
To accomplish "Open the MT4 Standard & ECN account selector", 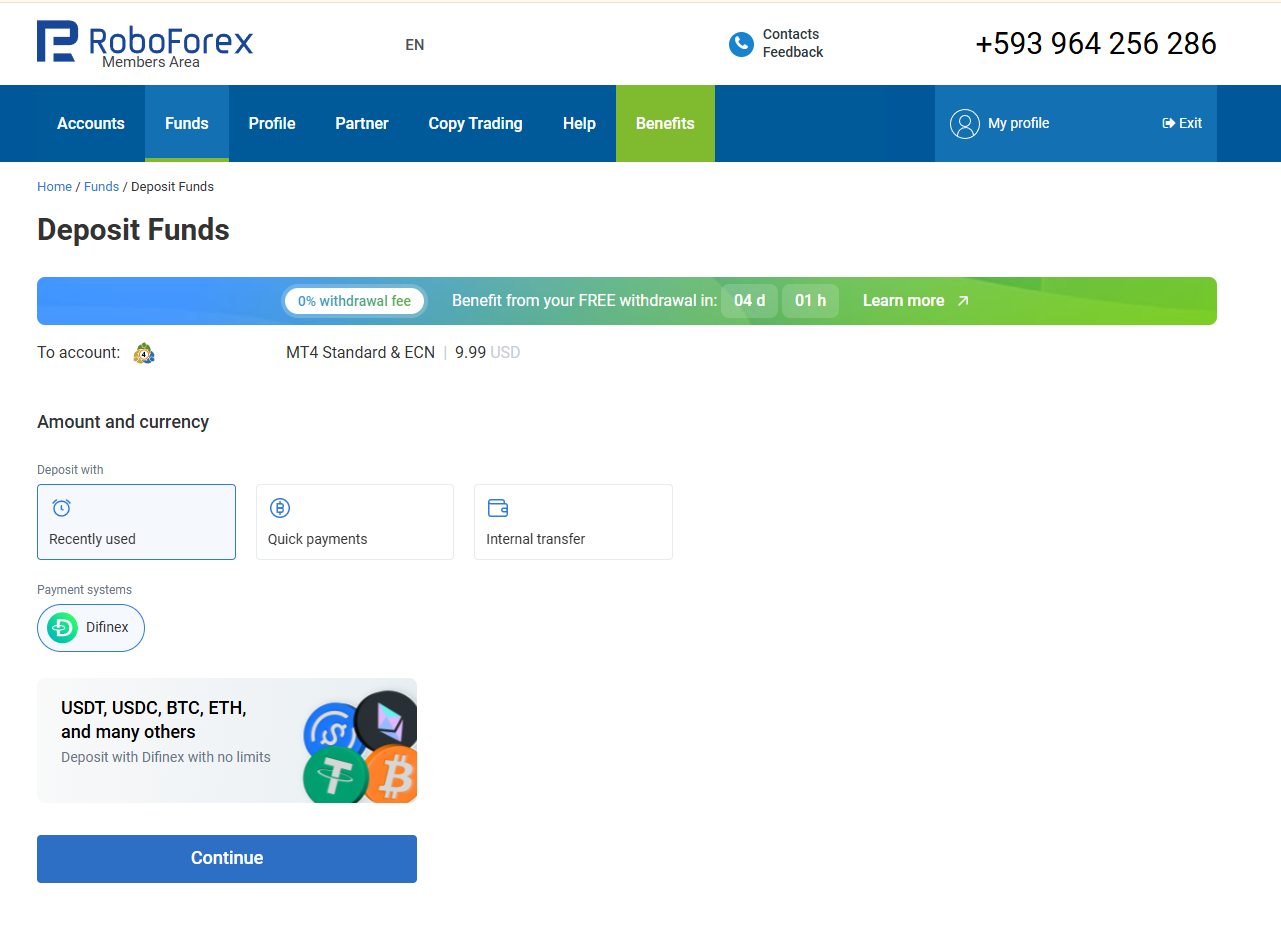I will (403, 353).
